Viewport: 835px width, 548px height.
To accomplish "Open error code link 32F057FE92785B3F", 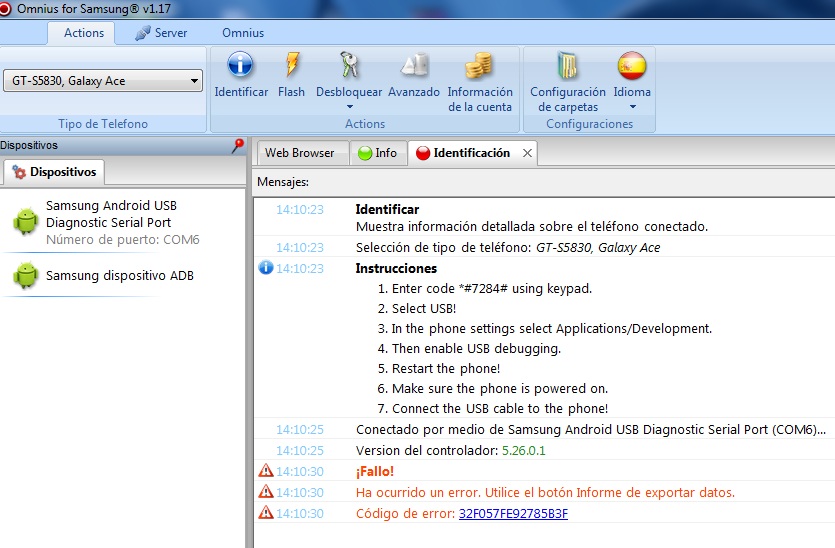I will coord(513,513).
